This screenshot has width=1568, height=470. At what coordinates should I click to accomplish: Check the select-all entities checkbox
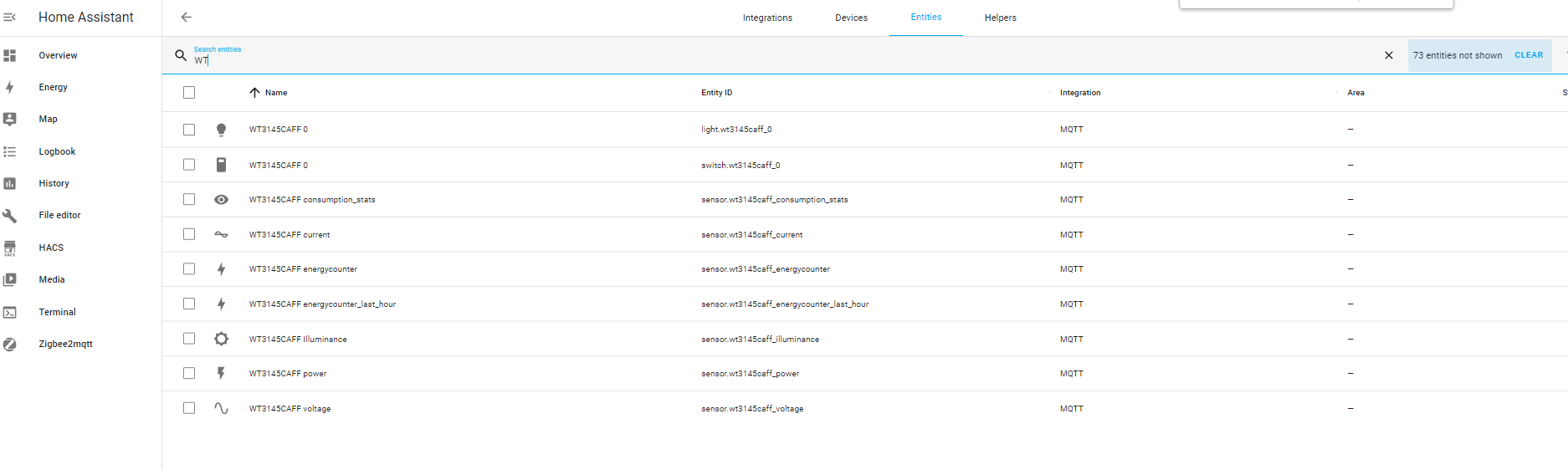(189, 93)
